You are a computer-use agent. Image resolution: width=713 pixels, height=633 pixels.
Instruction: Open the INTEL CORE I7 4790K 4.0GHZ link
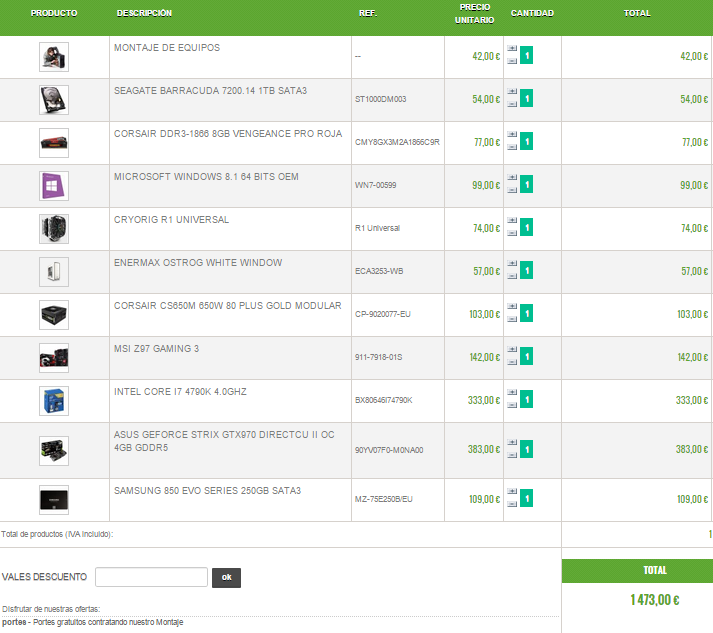(180, 392)
